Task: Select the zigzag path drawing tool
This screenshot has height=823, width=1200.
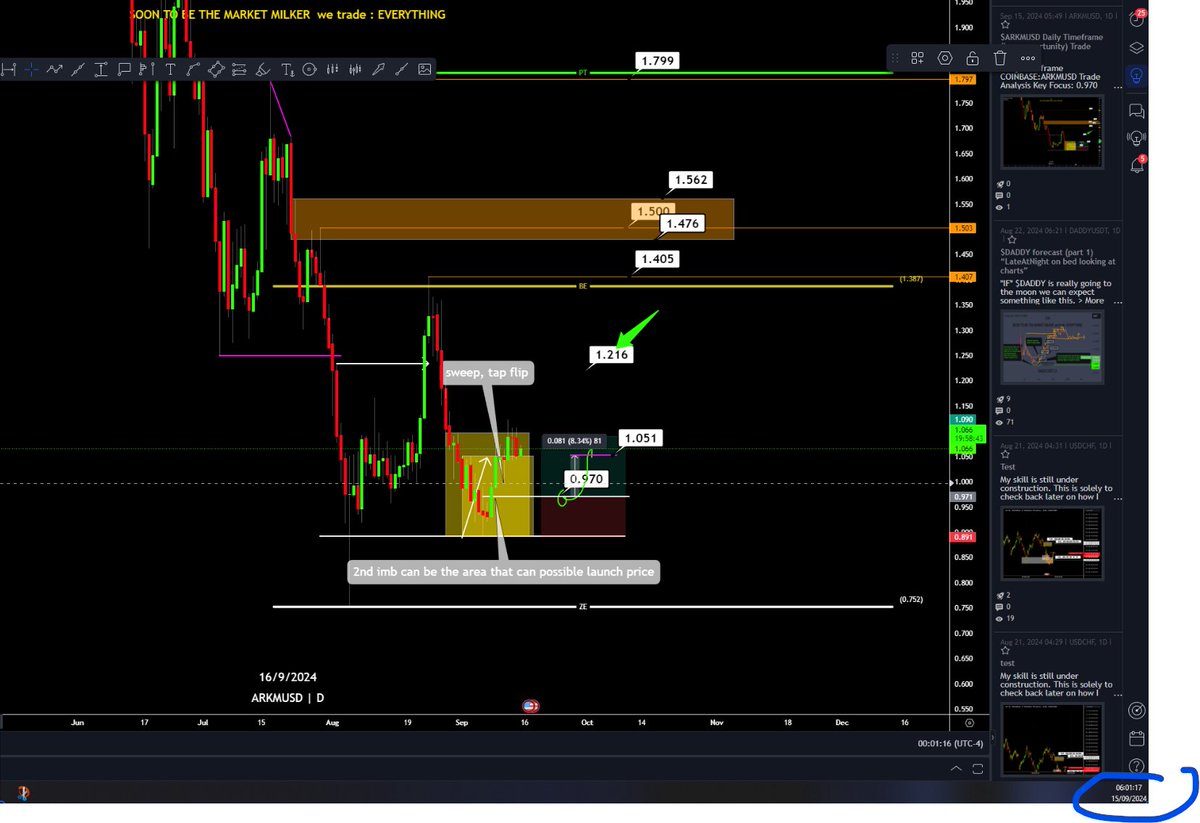Action: (x=54, y=69)
